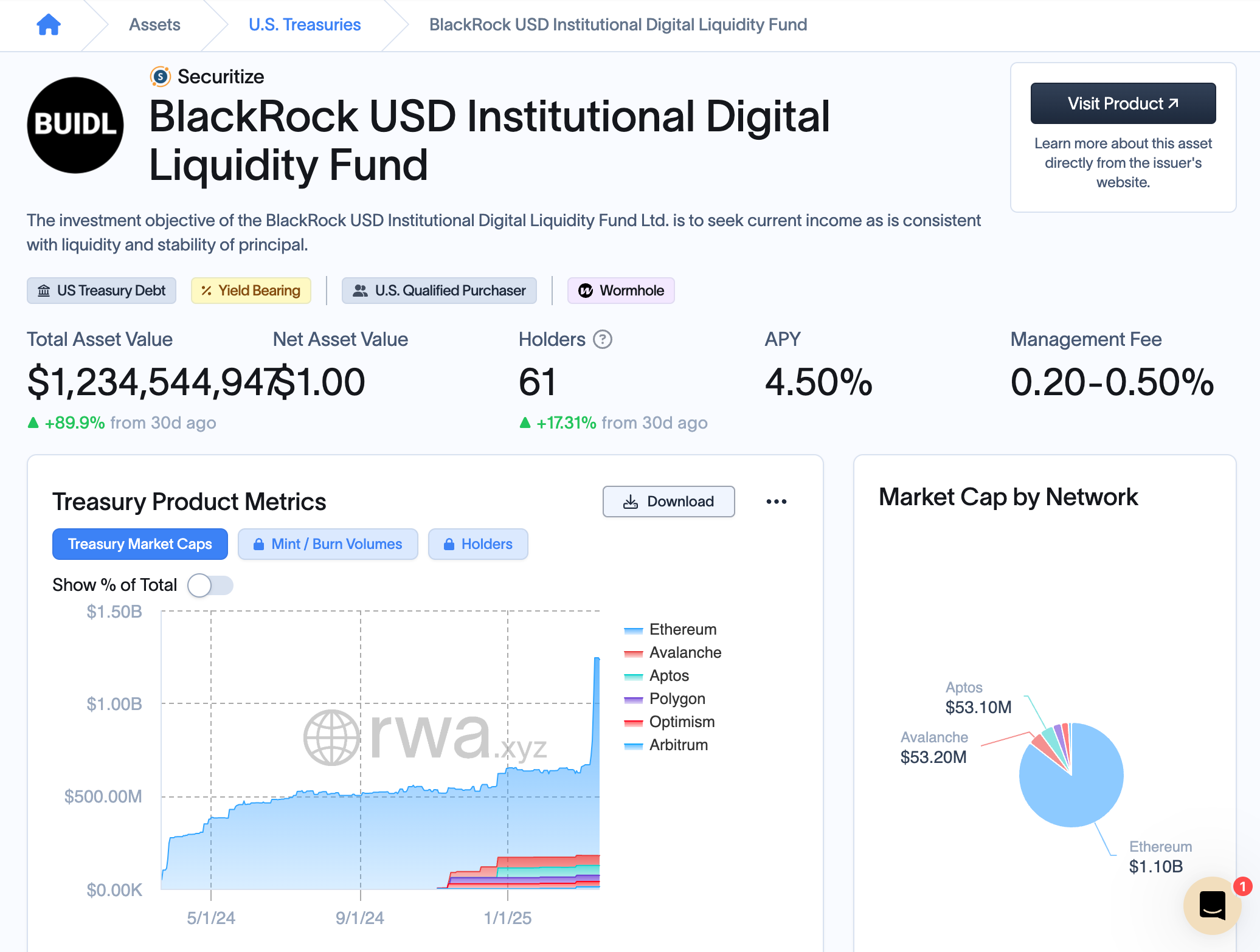Click the BUIDL fund logo
The height and width of the screenshot is (952, 1260).
pyautogui.click(x=75, y=124)
